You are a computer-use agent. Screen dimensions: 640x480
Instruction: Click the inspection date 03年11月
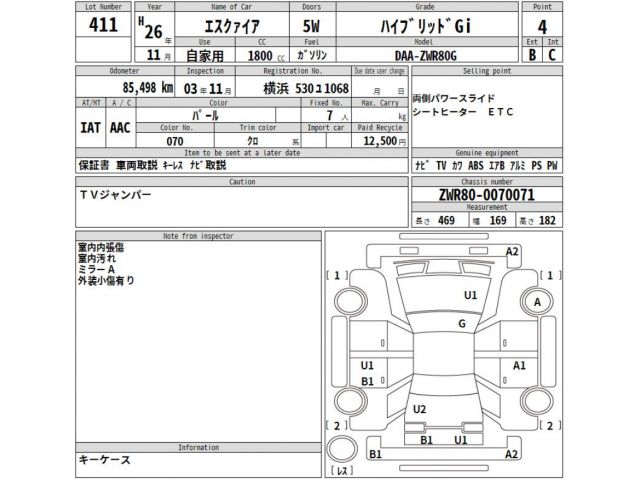tap(207, 89)
